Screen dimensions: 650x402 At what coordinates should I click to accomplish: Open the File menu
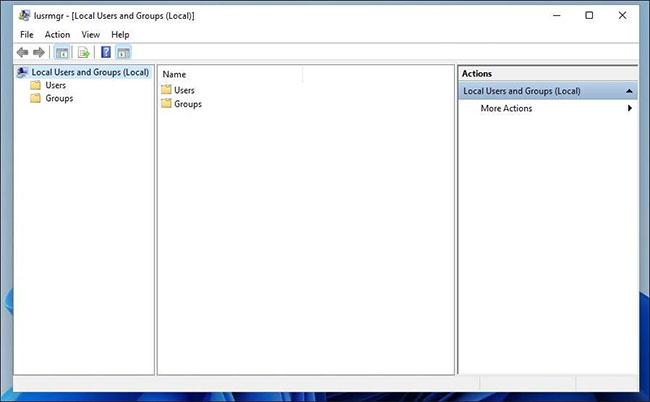pos(27,34)
